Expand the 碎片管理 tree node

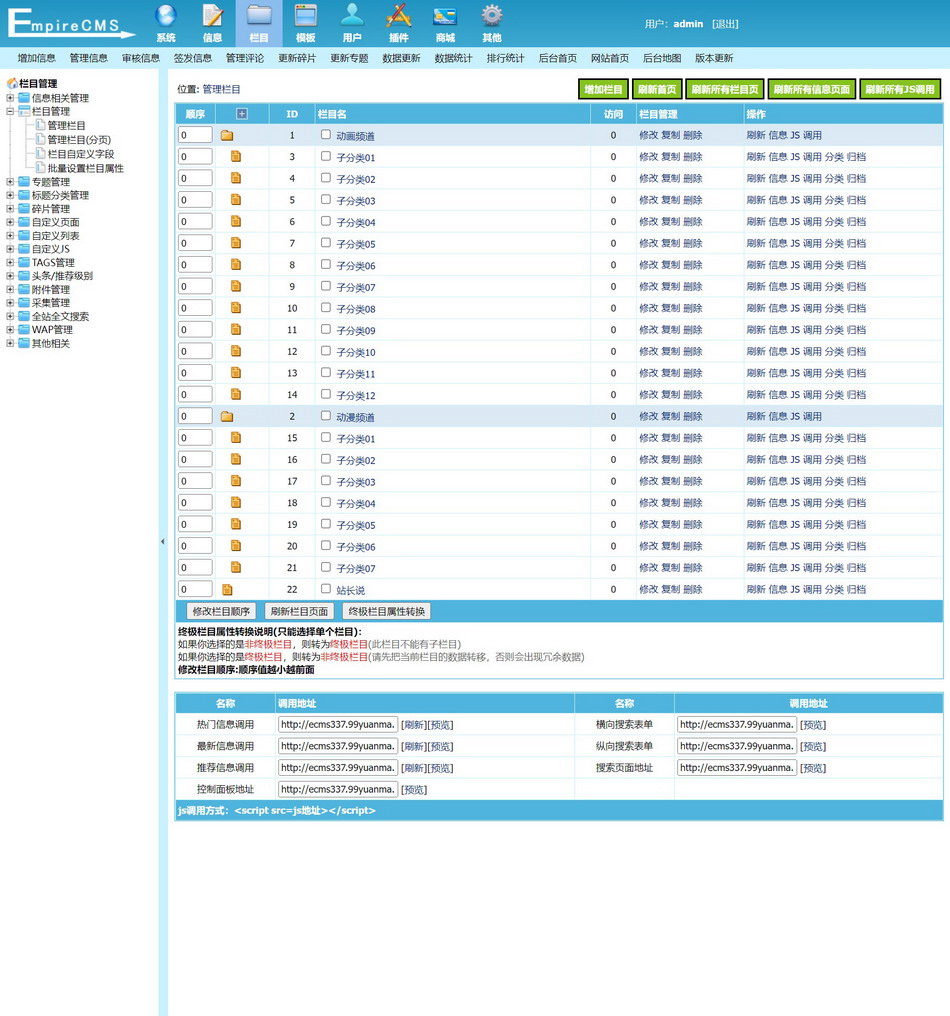pos(10,209)
